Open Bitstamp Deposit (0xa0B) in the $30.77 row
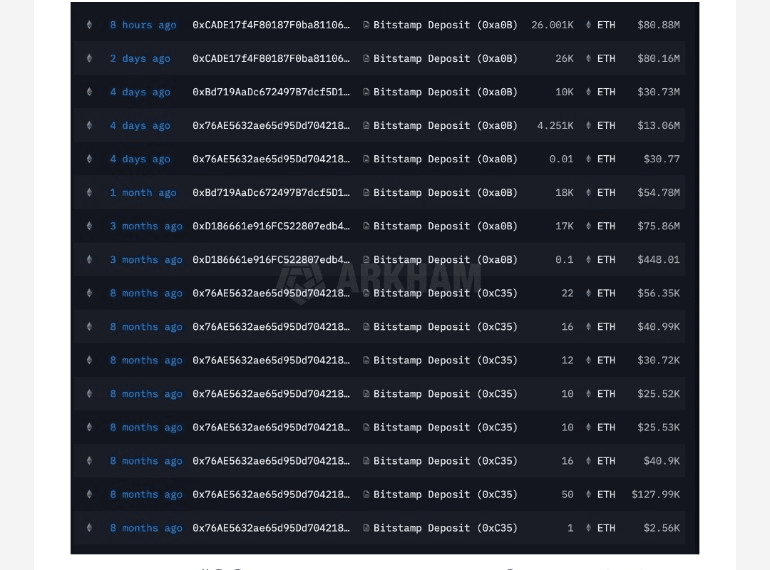 coord(445,159)
